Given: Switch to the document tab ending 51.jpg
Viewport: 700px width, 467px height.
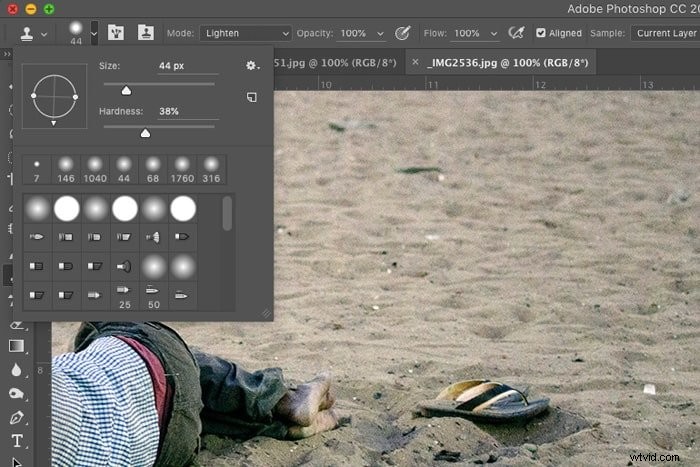Looking at the screenshot, I should pyautogui.click(x=335, y=63).
